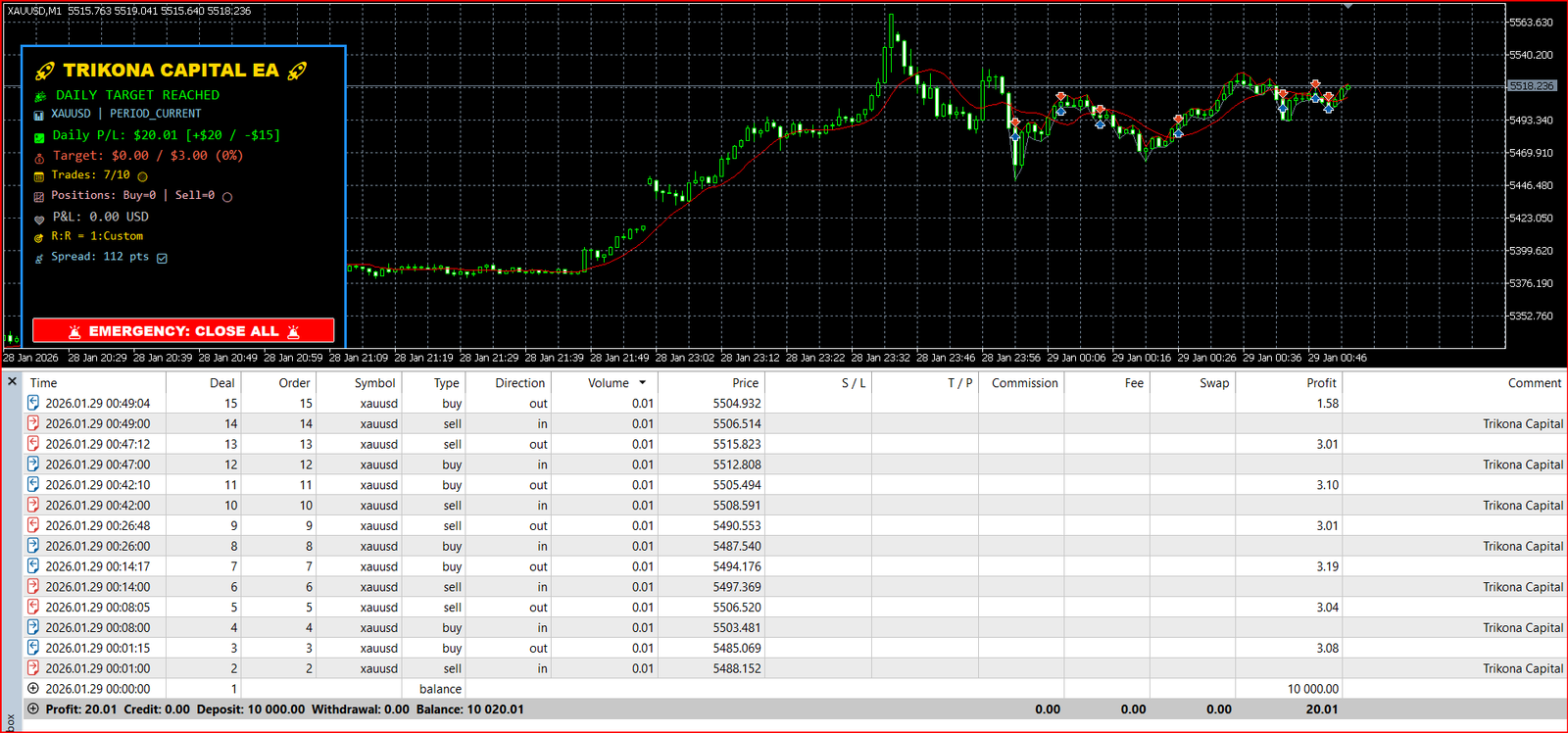Click the deal icon for 00:42:00 row

click(x=33, y=505)
